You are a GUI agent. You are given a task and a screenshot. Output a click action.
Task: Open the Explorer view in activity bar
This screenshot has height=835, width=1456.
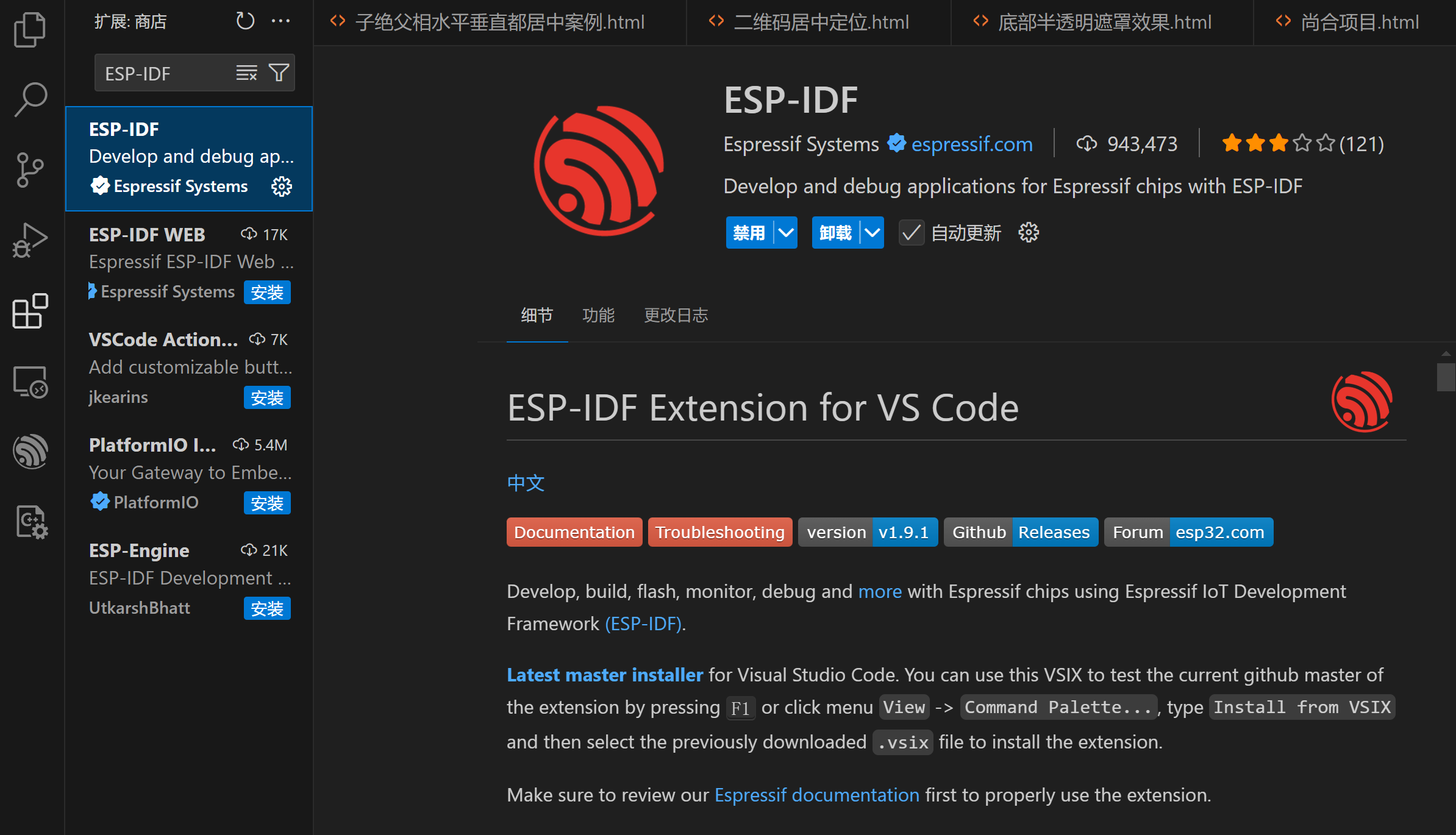pyautogui.click(x=29, y=29)
